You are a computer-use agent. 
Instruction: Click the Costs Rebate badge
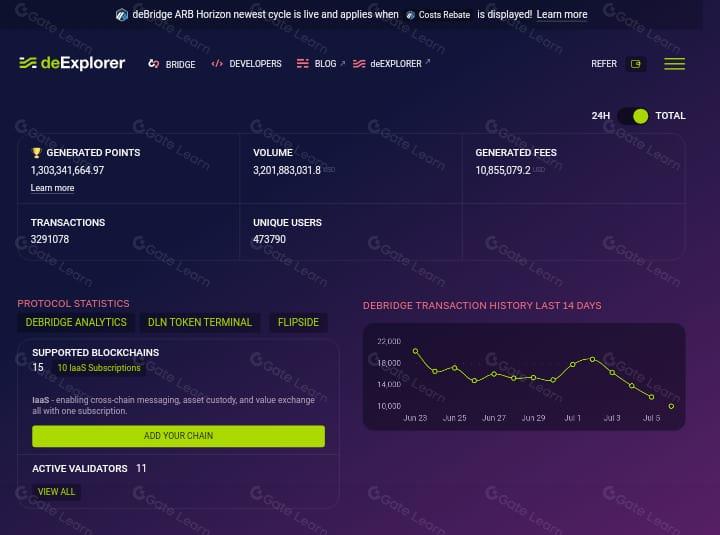(x=438, y=15)
